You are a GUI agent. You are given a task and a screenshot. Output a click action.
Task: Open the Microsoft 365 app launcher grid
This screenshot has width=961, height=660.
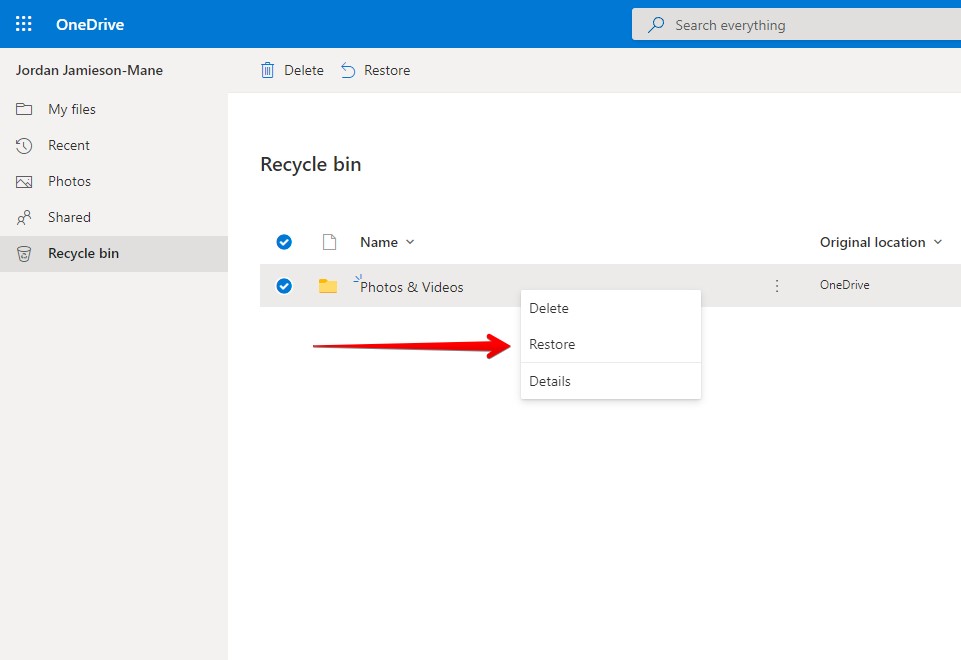[x=22, y=23]
